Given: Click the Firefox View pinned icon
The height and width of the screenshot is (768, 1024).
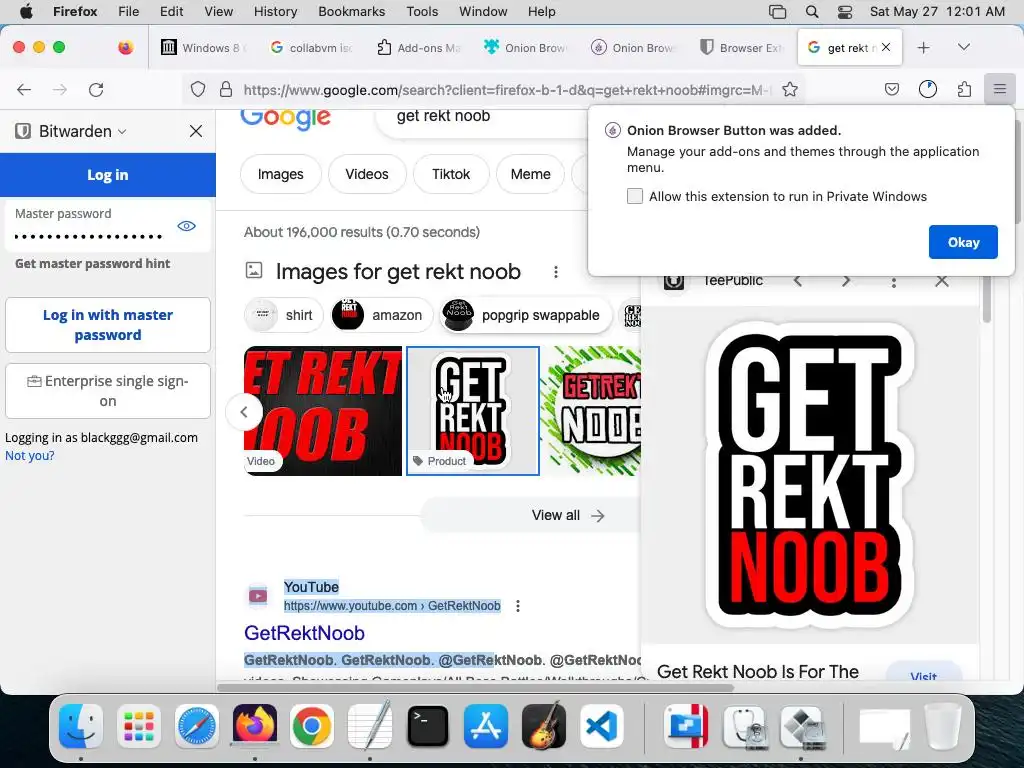Looking at the screenshot, I should pos(126,47).
